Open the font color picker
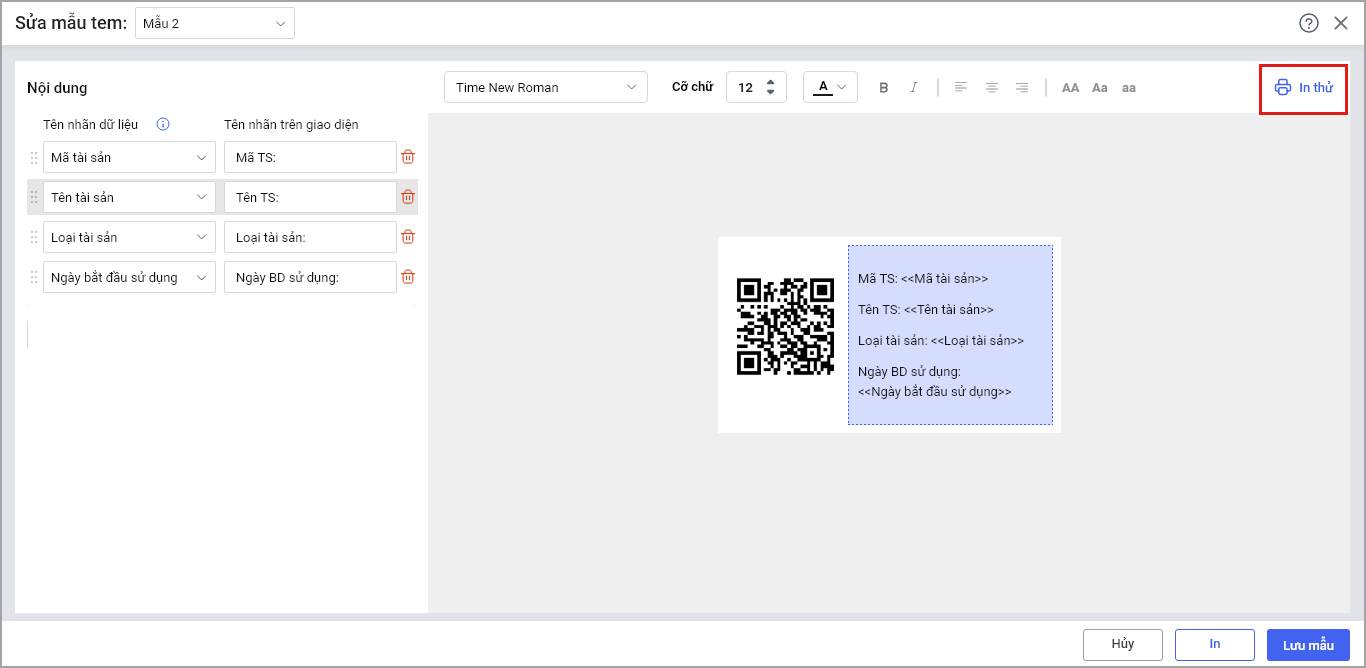The height and width of the screenshot is (668, 1366). click(830, 87)
